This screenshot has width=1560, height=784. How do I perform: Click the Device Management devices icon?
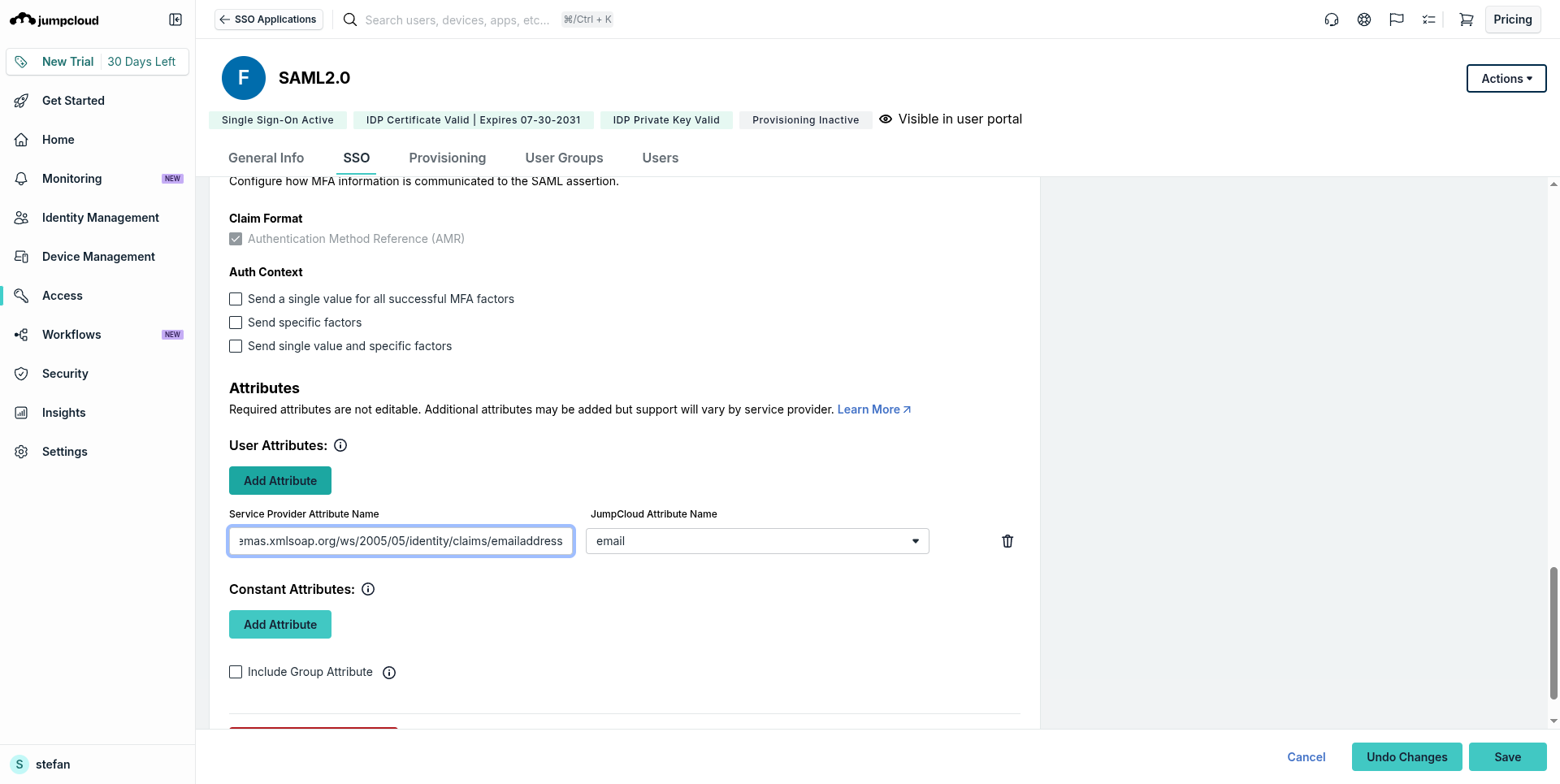(22, 257)
